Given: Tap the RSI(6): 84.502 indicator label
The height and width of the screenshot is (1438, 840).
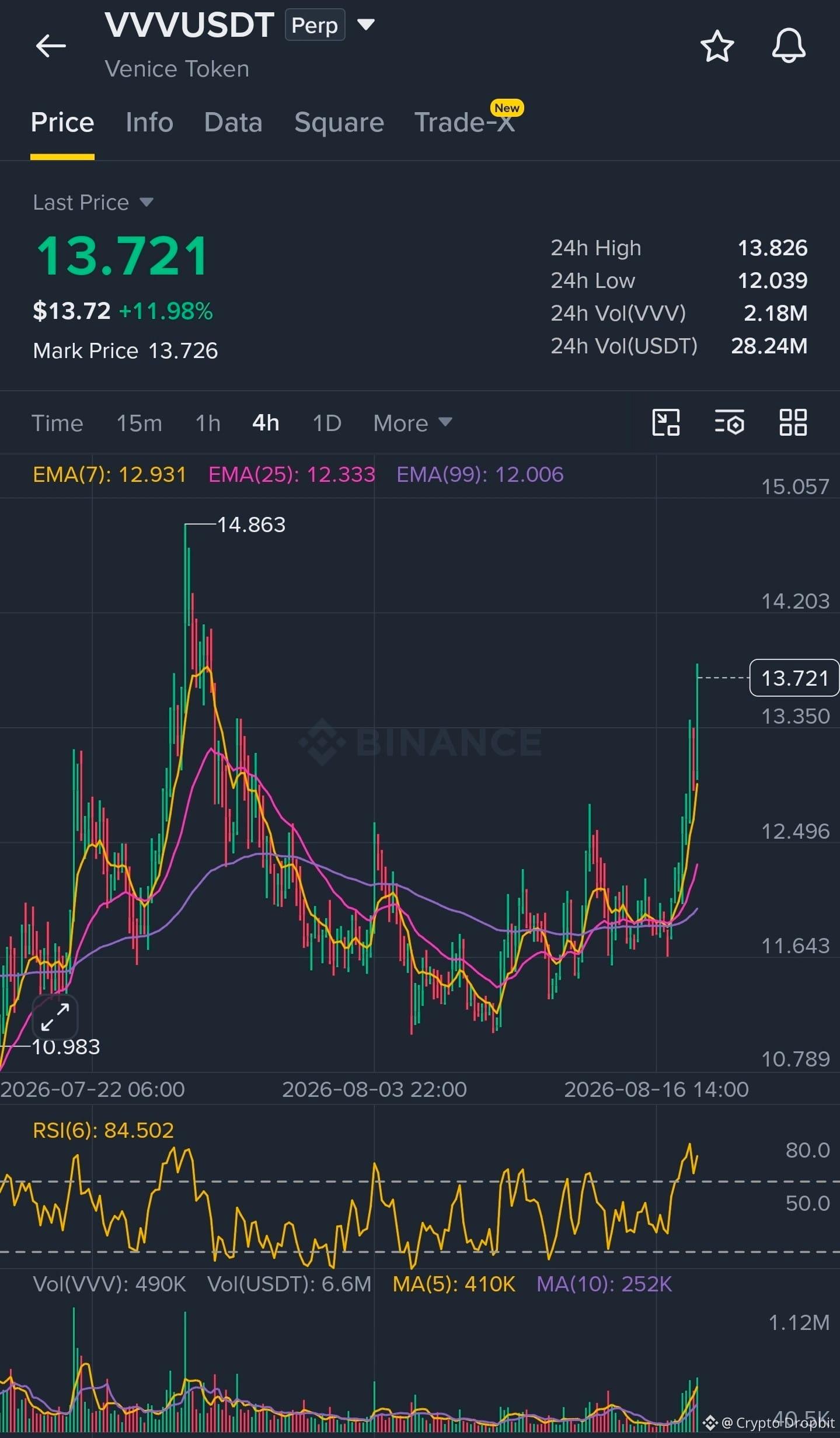Looking at the screenshot, I should [x=103, y=1130].
